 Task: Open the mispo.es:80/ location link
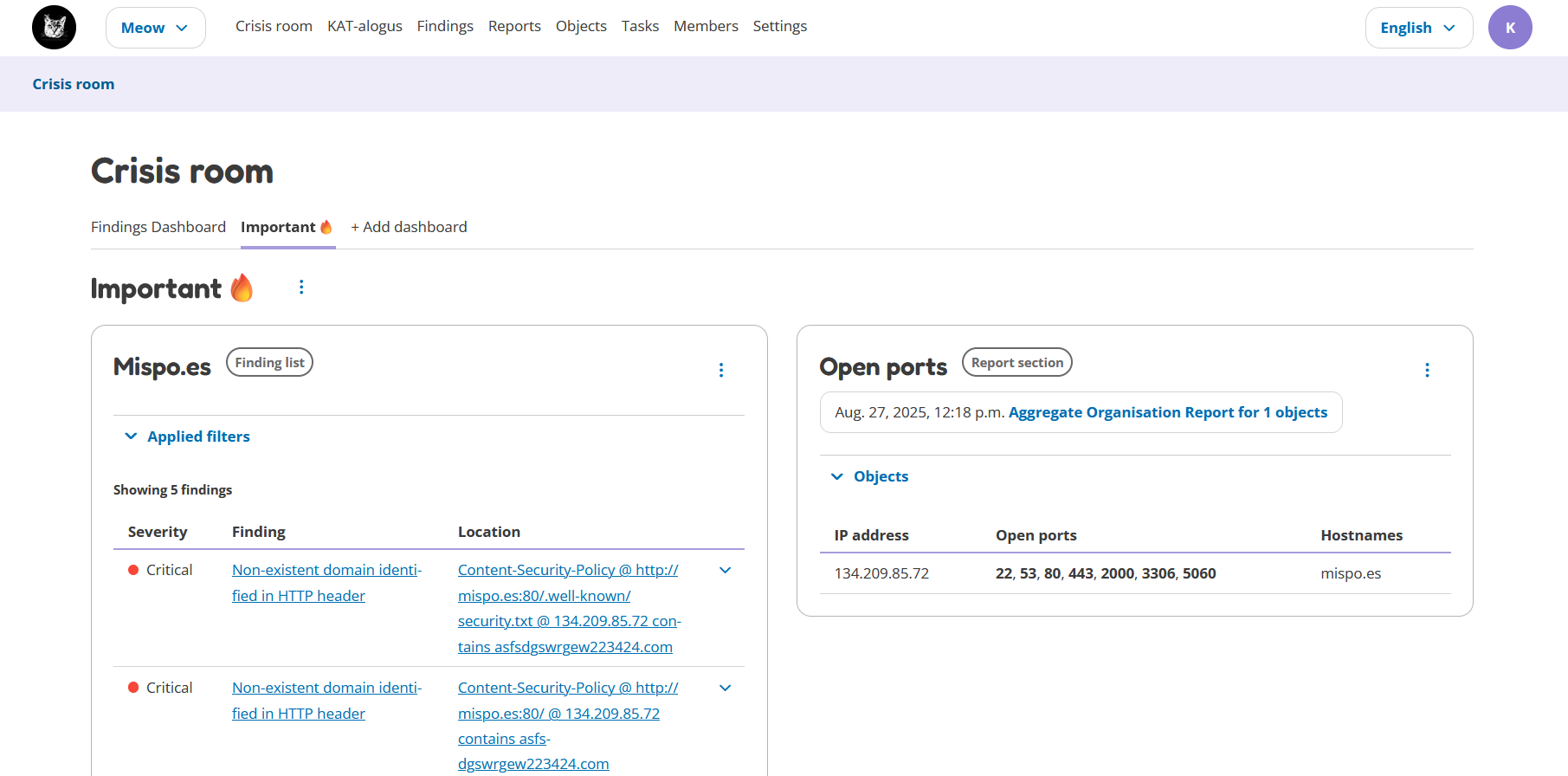pyautogui.click(x=568, y=726)
